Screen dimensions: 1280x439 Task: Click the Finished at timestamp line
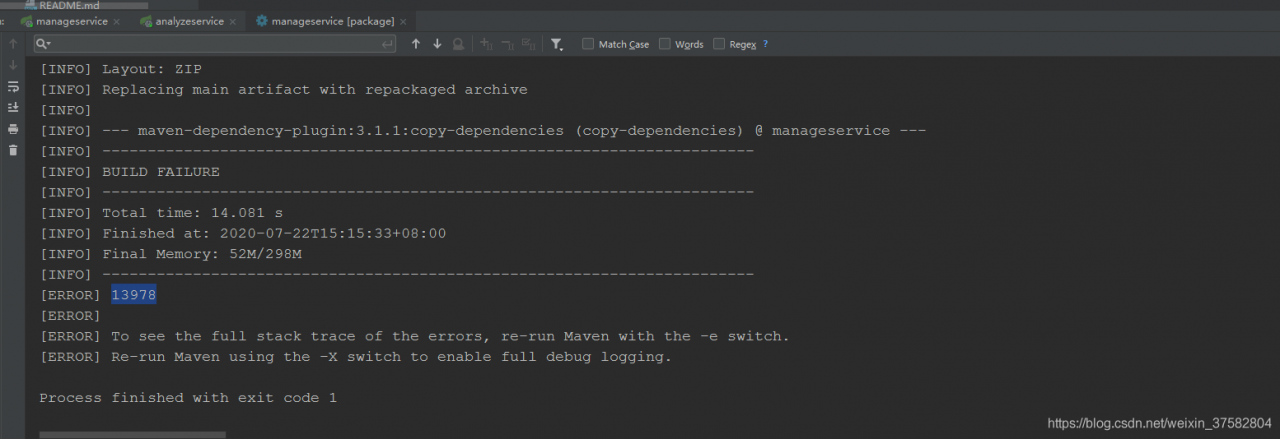pyautogui.click(x=243, y=233)
